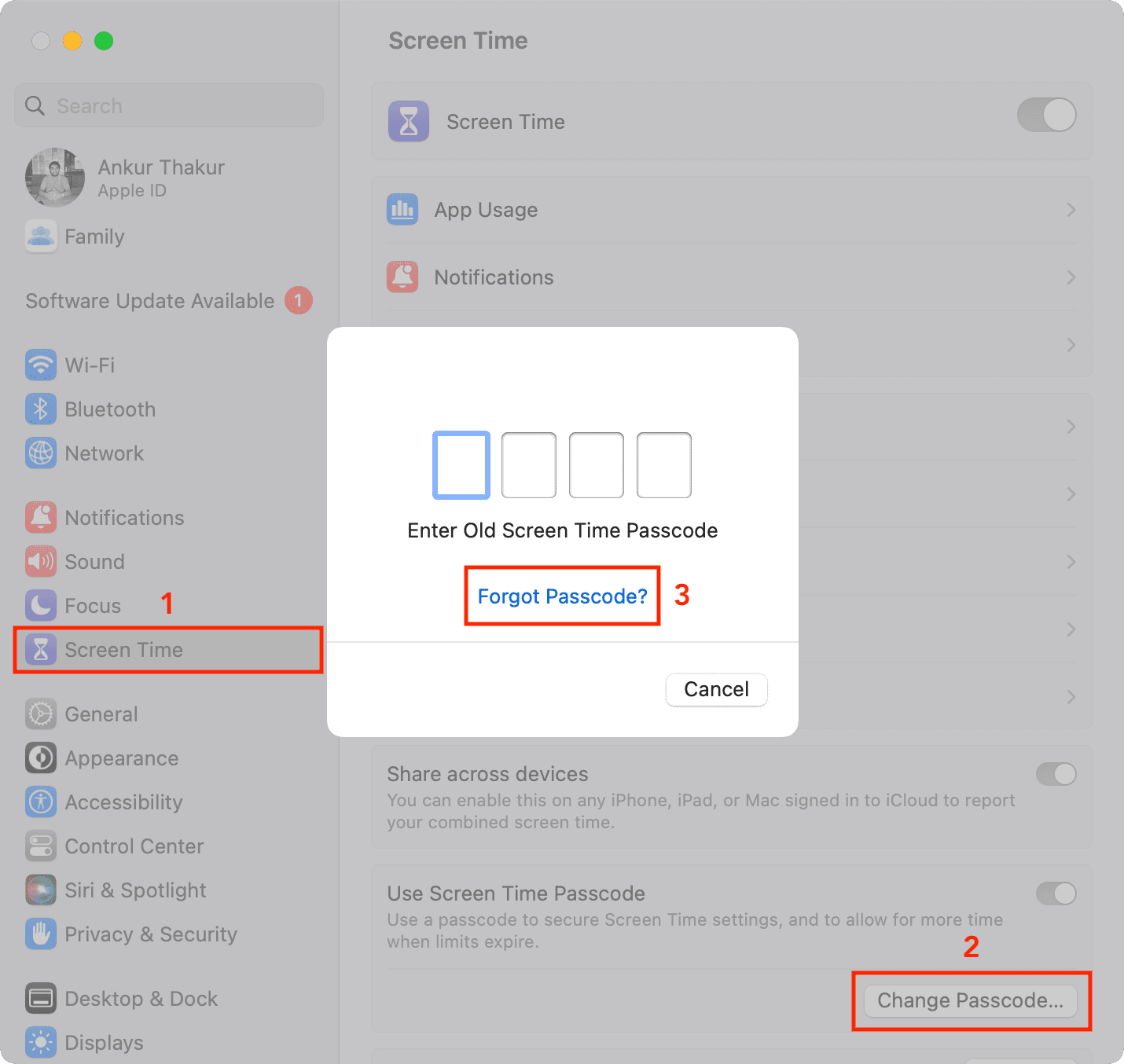Click the yellow minimize window button
This screenshot has width=1124, height=1064.
(72, 41)
